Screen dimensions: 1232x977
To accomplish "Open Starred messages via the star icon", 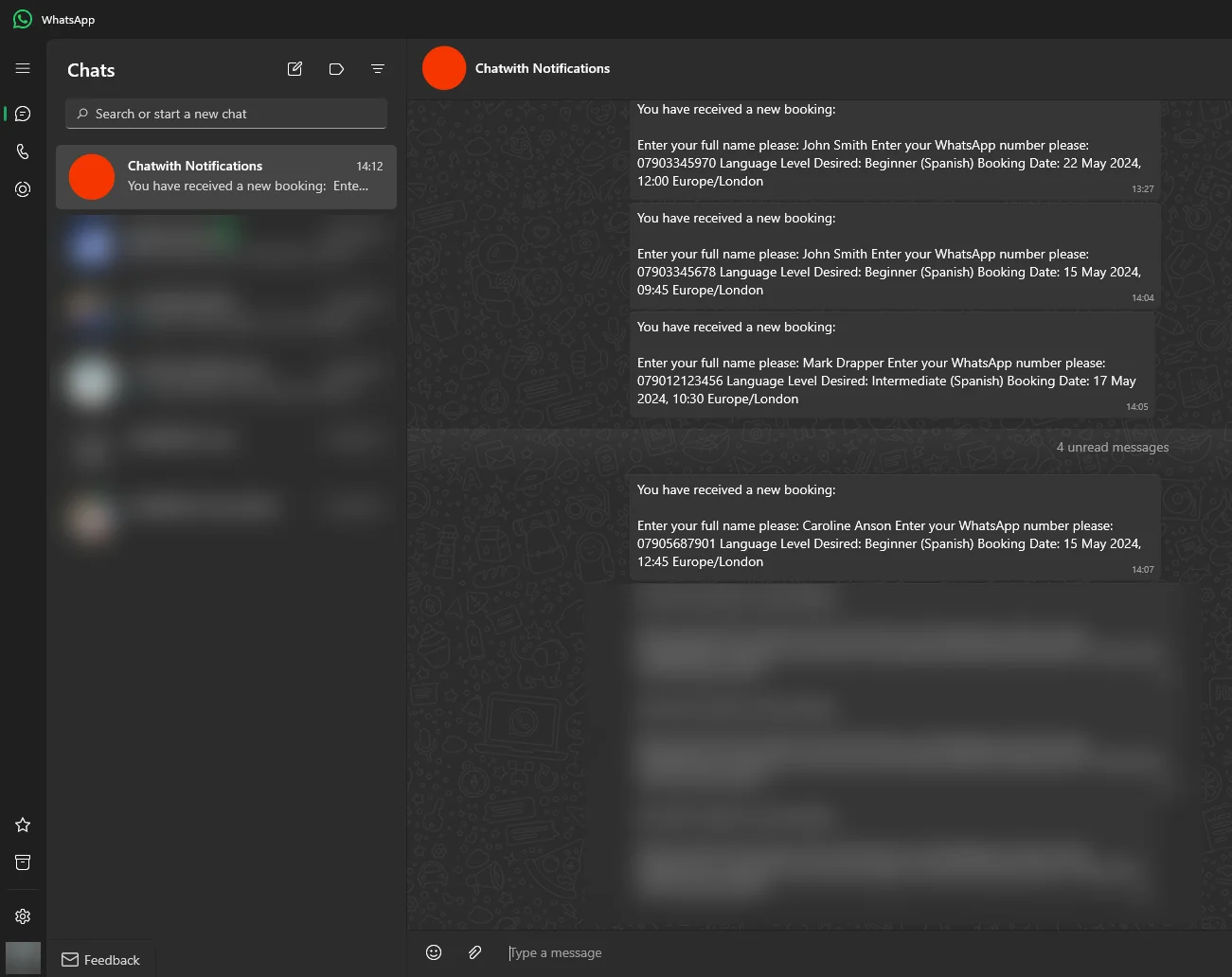I will (x=22, y=825).
